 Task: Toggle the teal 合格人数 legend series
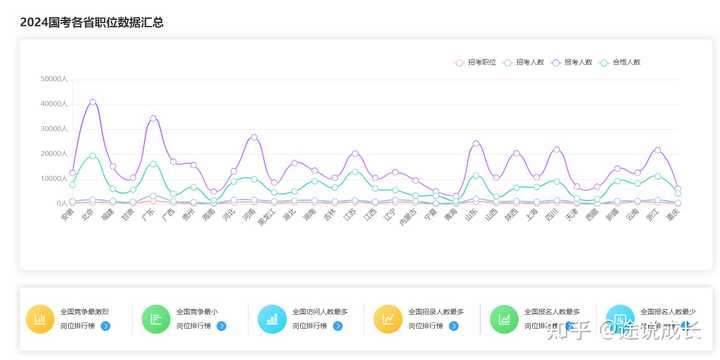click(x=620, y=62)
